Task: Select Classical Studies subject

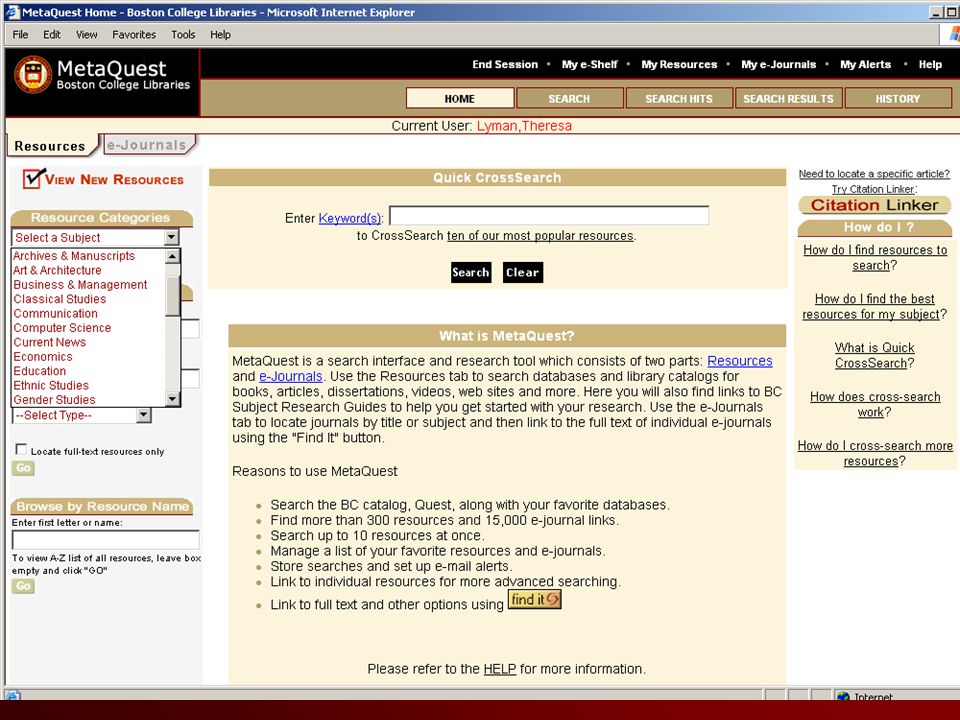Action: [x=60, y=299]
